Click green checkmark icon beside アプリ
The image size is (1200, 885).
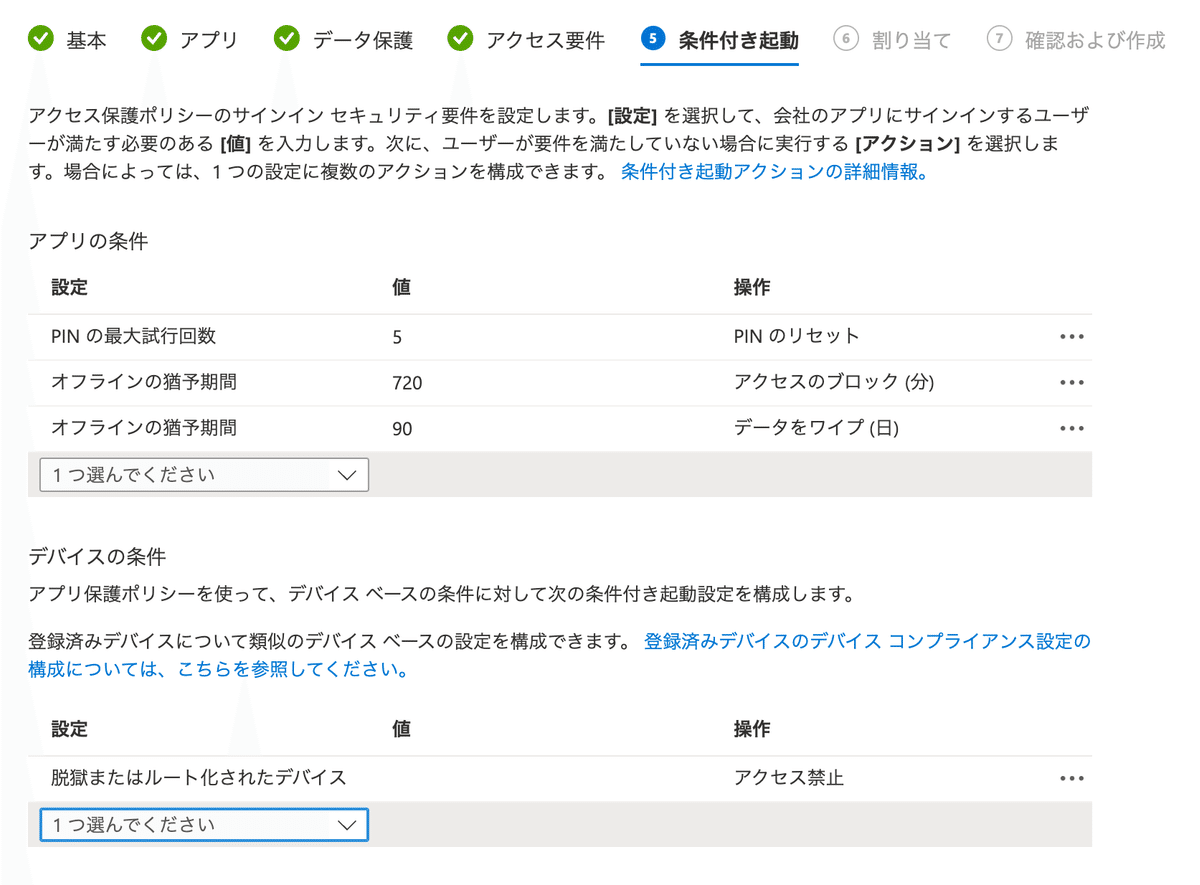154,40
